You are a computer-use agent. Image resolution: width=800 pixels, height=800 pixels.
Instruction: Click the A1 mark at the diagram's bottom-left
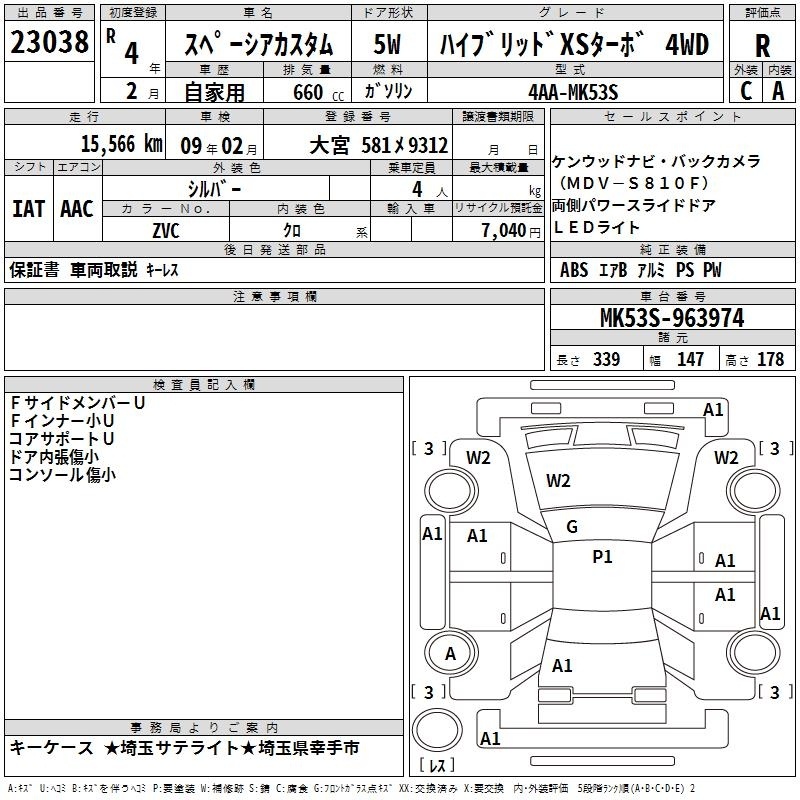(490, 738)
